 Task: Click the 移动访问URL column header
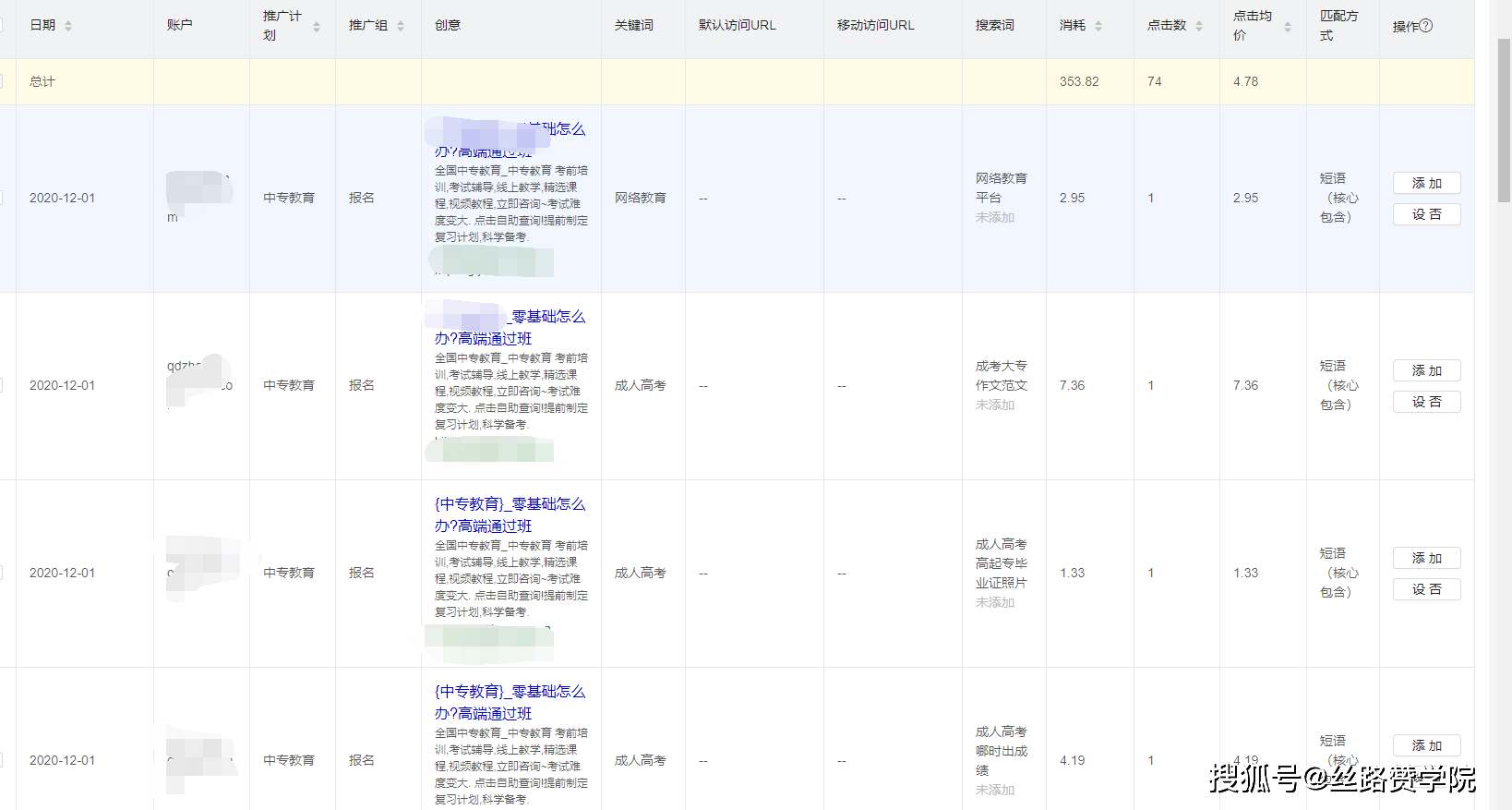tap(876, 25)
